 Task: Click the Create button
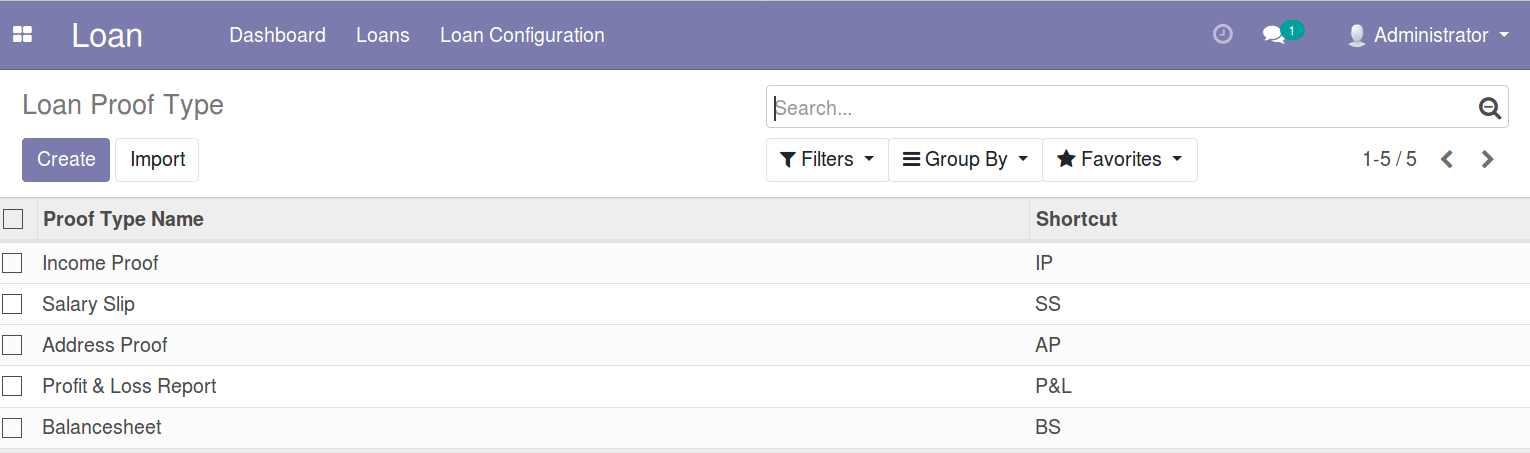[66, 160]
